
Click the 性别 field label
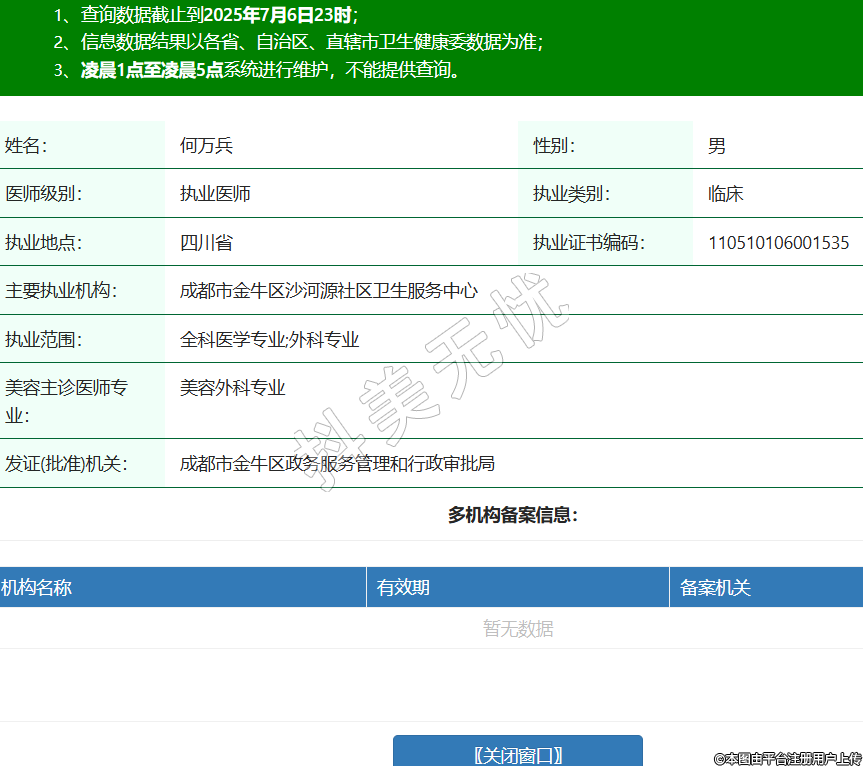554,146
